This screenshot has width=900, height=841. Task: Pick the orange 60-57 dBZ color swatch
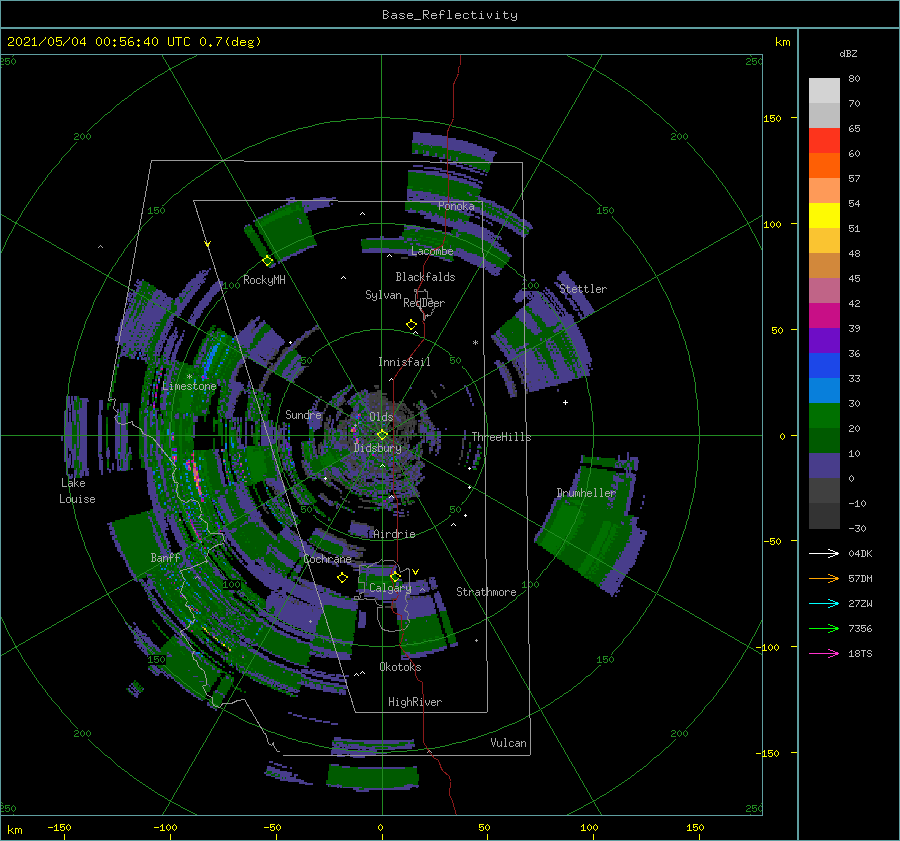824,166
